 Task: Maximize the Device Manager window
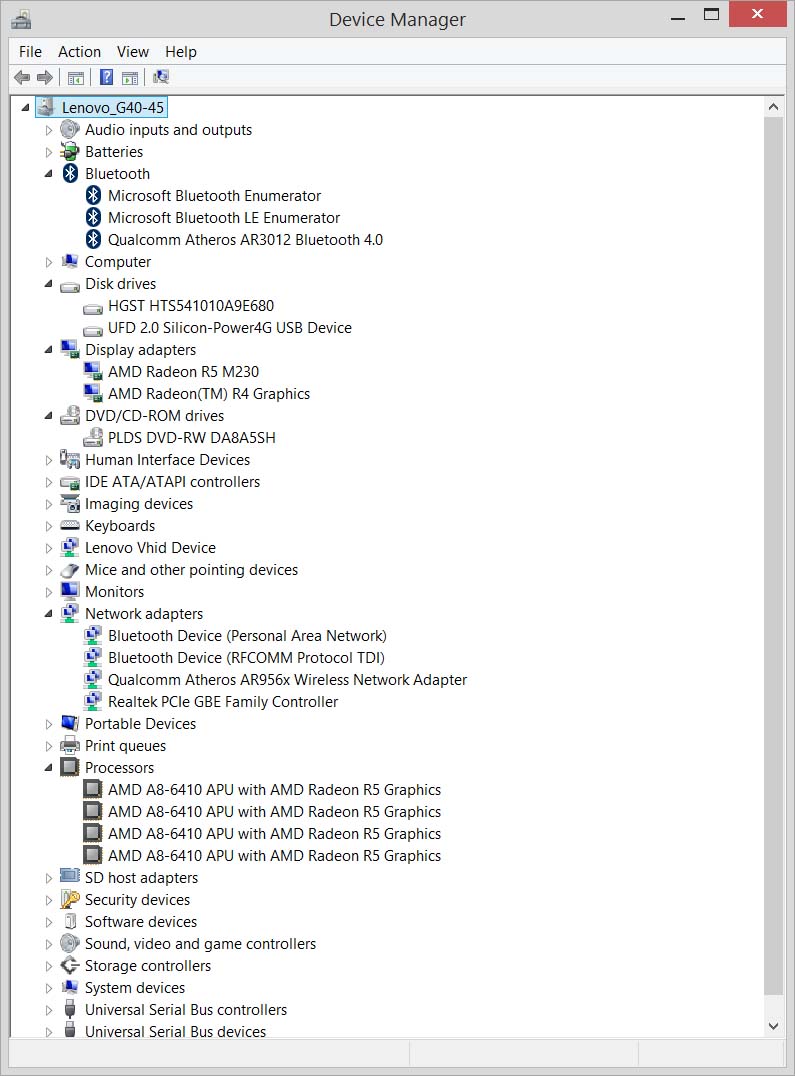711,15
